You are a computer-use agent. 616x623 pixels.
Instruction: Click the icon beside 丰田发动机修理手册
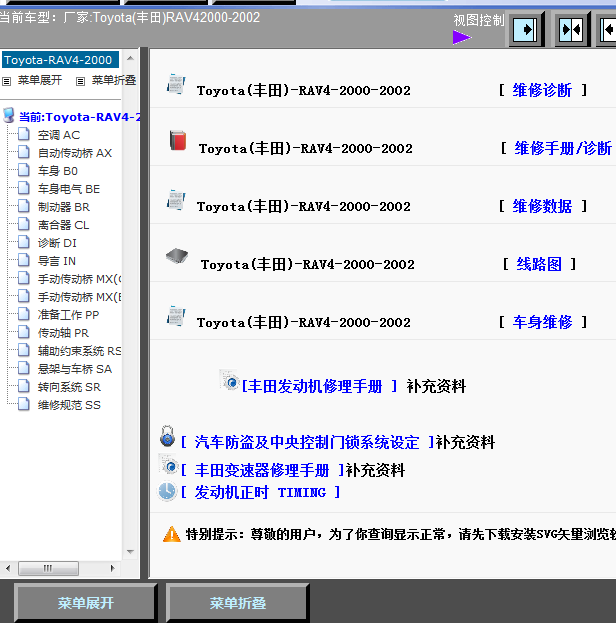pyautogui.click(x=229, y=380)
